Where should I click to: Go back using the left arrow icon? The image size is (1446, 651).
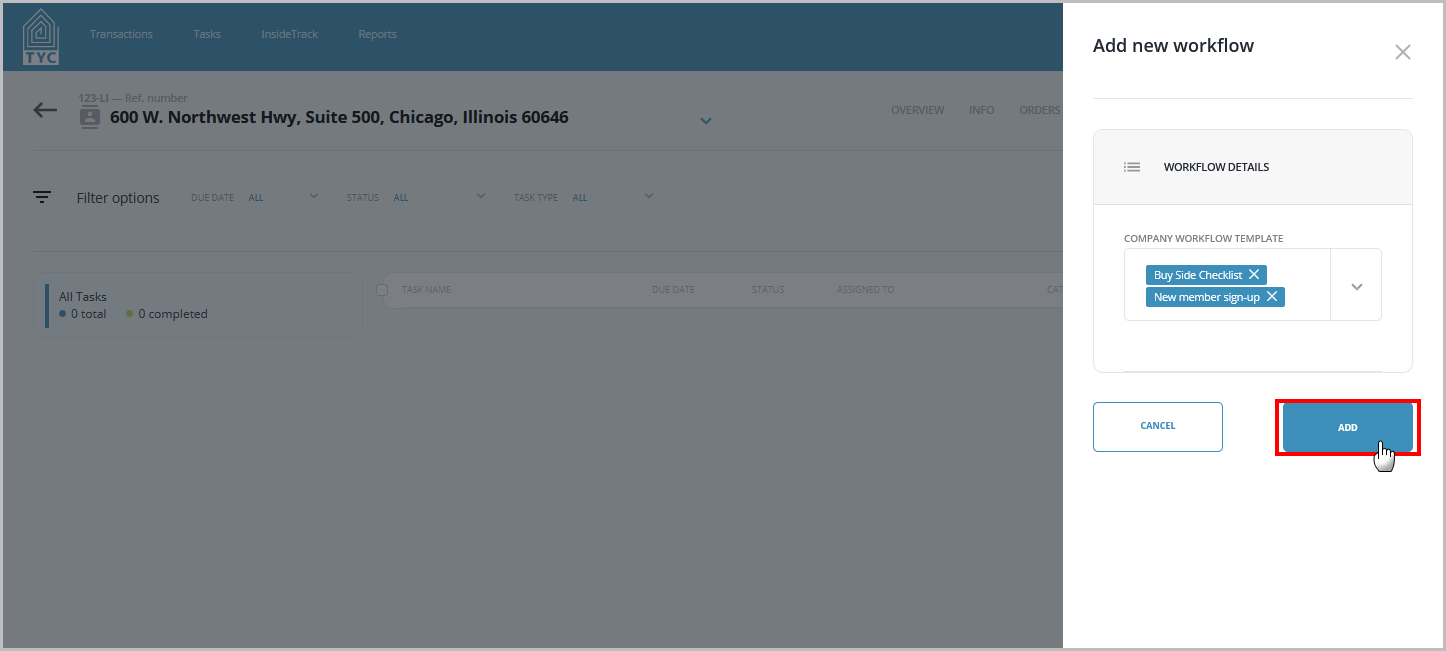pos(45,110)
